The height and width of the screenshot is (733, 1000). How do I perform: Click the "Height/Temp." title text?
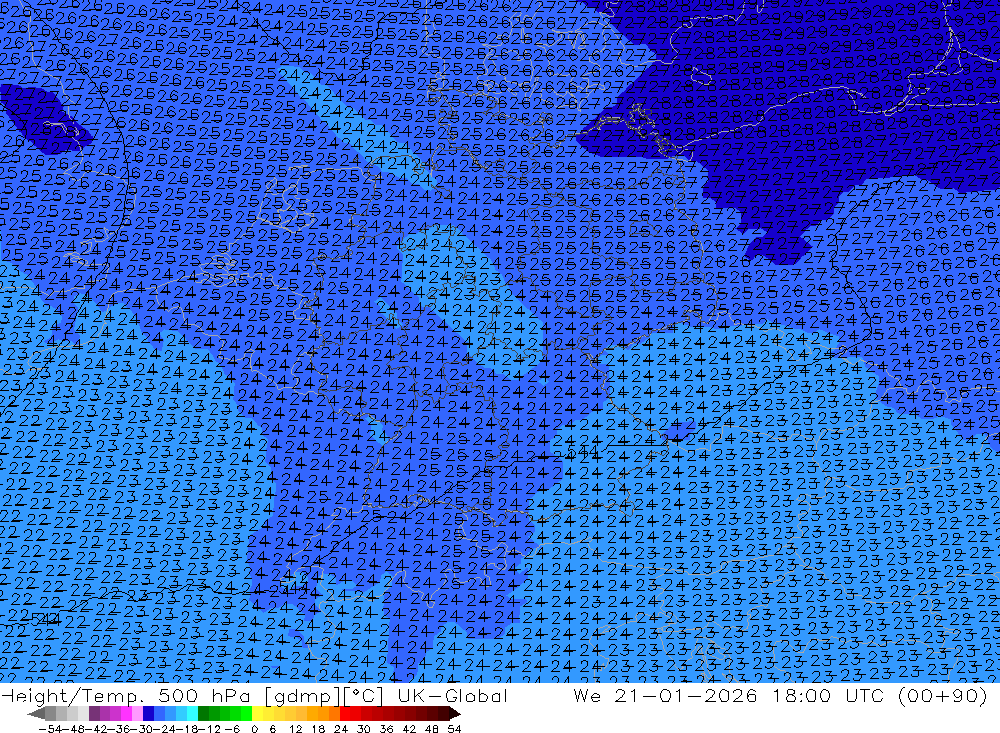pyautogui.click(x=72, y=697)
